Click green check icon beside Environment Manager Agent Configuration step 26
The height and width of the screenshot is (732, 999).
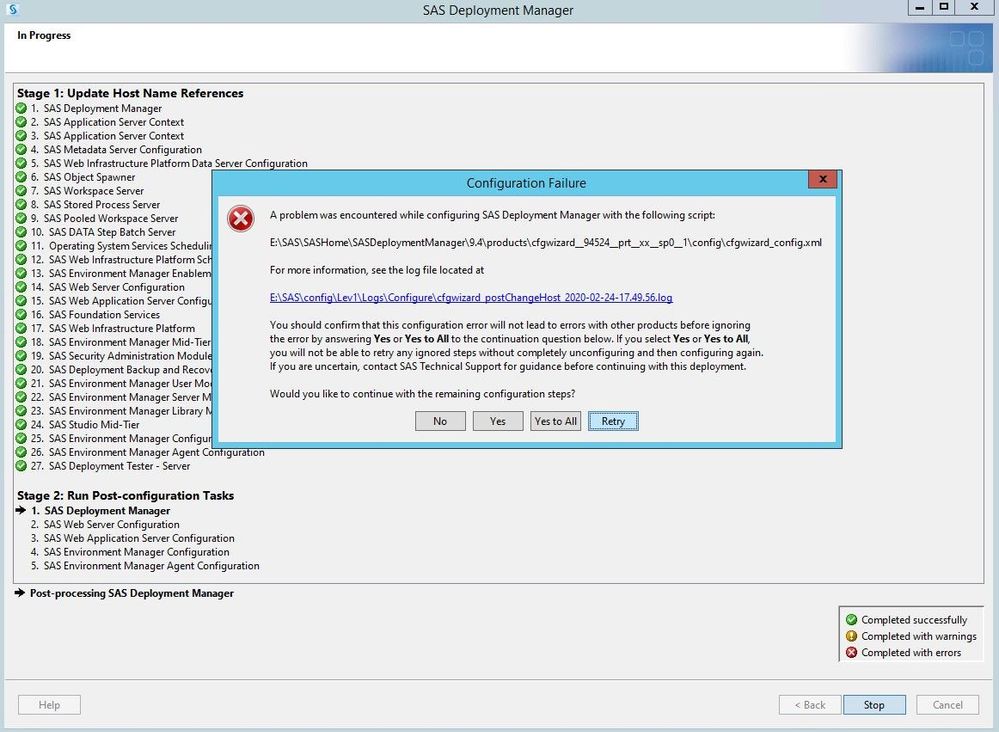click(x=21, y=452)
